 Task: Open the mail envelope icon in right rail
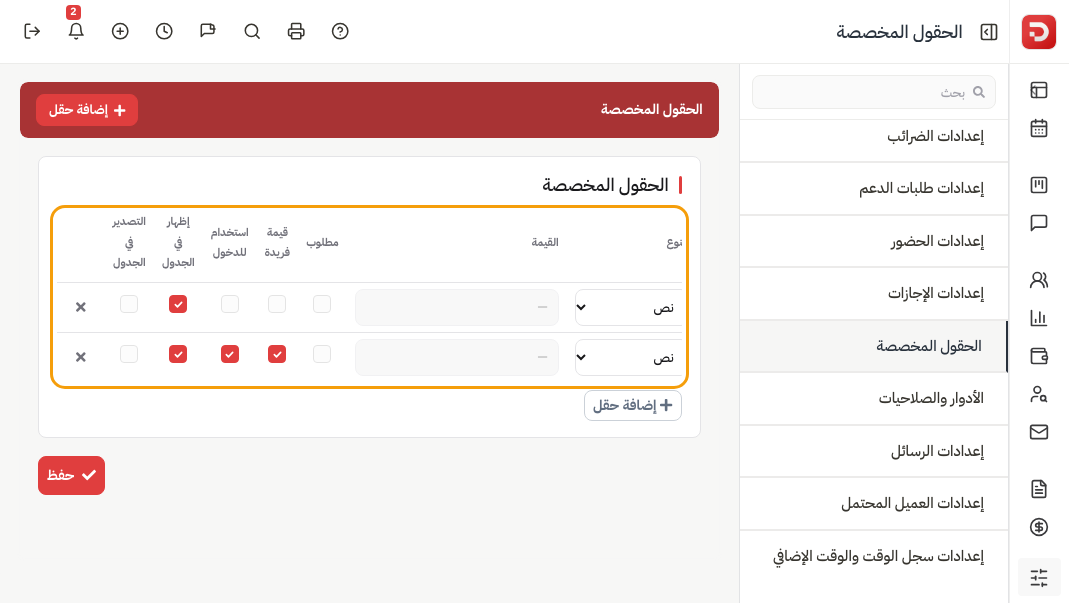[x=1038, y=432]
